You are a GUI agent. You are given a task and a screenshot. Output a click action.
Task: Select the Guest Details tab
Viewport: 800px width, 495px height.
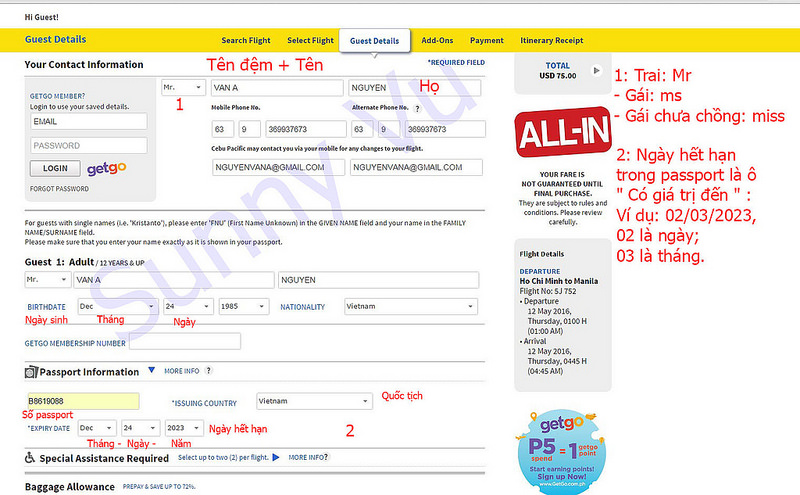tap(374, 41)
